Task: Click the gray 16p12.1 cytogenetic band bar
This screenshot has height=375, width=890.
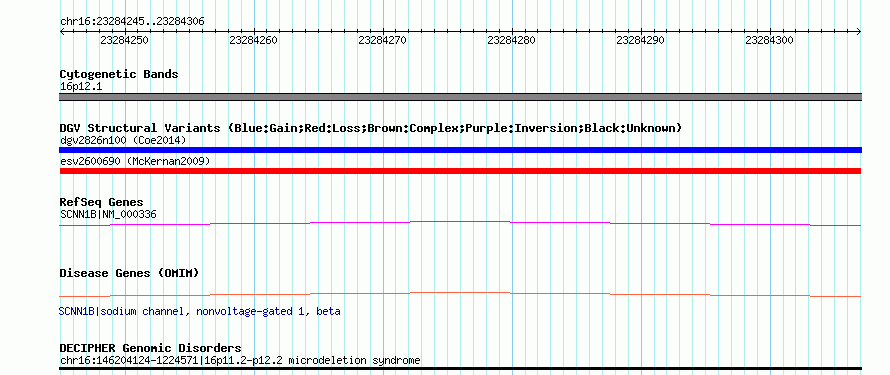Action: (460, 97)
